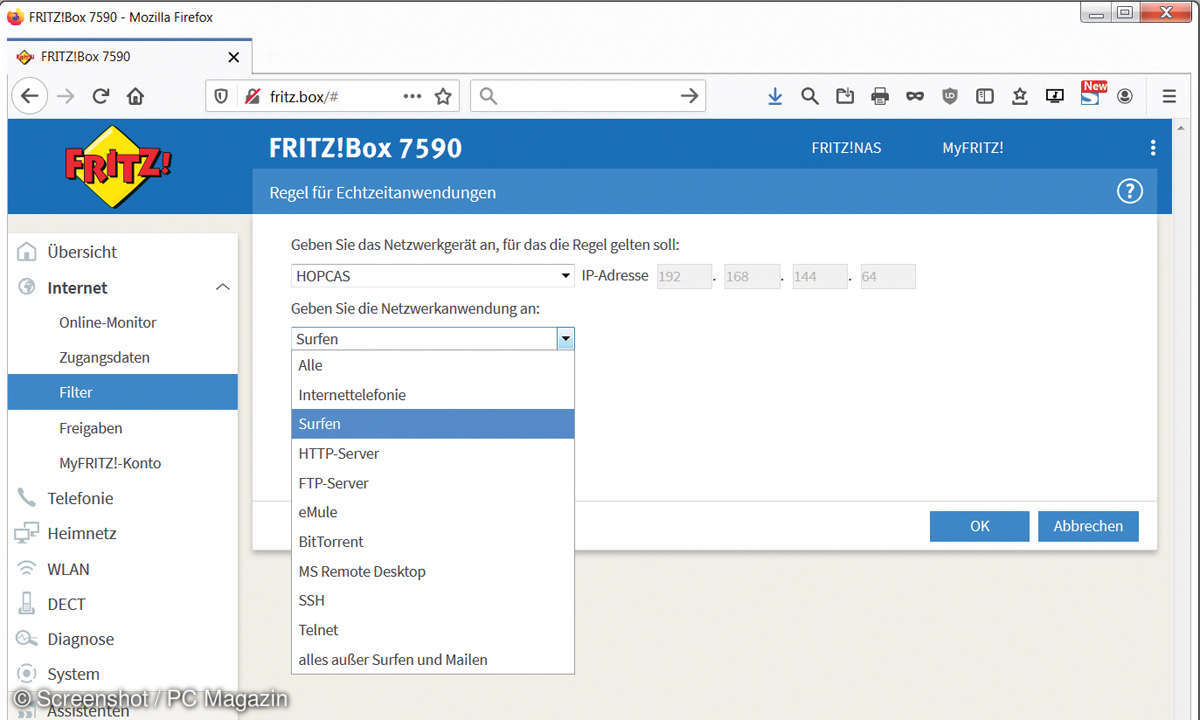Click the Surfen combo box arrow
This screenshot has height=720, width=1200.
566,339
